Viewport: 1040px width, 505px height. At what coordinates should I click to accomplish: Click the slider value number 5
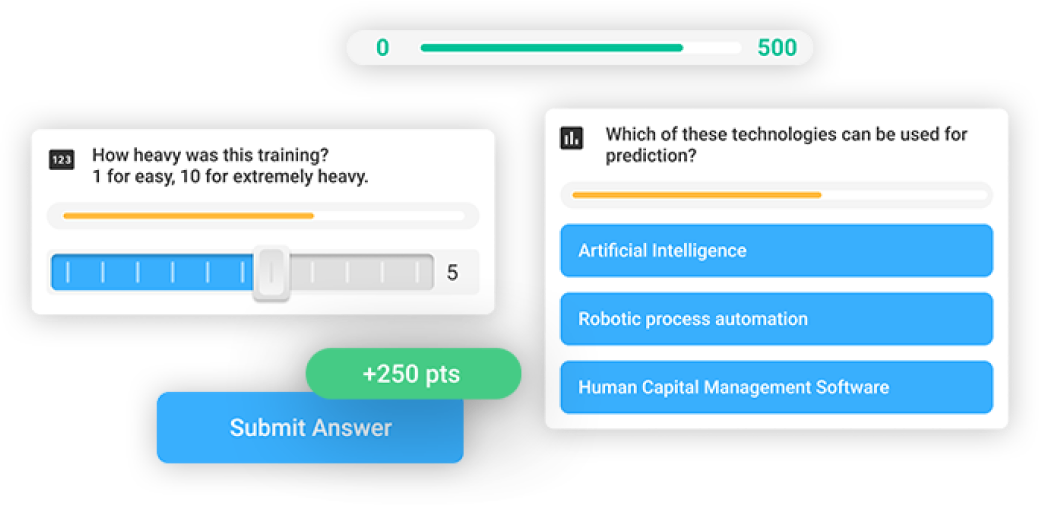tap(452, 273)
